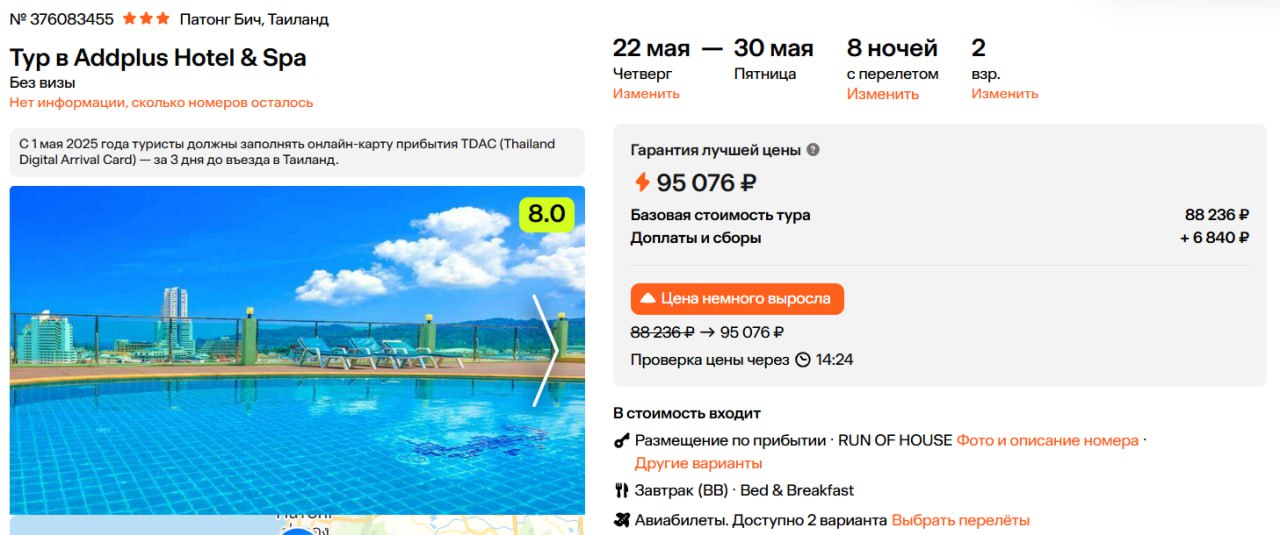Screen dimensions: 1280x535
Task: Click the lightning bolt price icon
Action: (x=642, y=182)
